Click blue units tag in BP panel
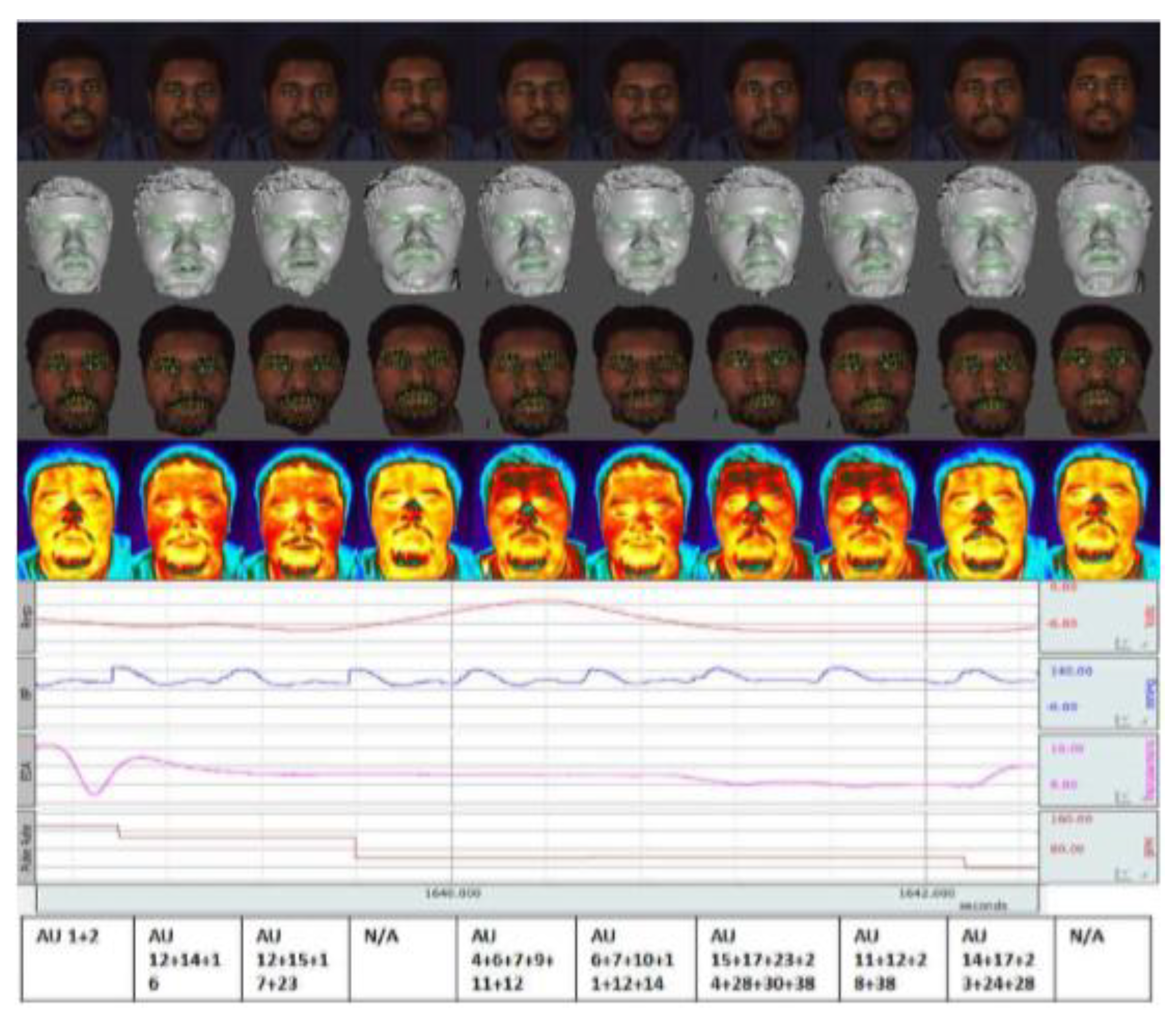The image size is (1176, 1017). pyautogui.click(x=1151, y=693)
